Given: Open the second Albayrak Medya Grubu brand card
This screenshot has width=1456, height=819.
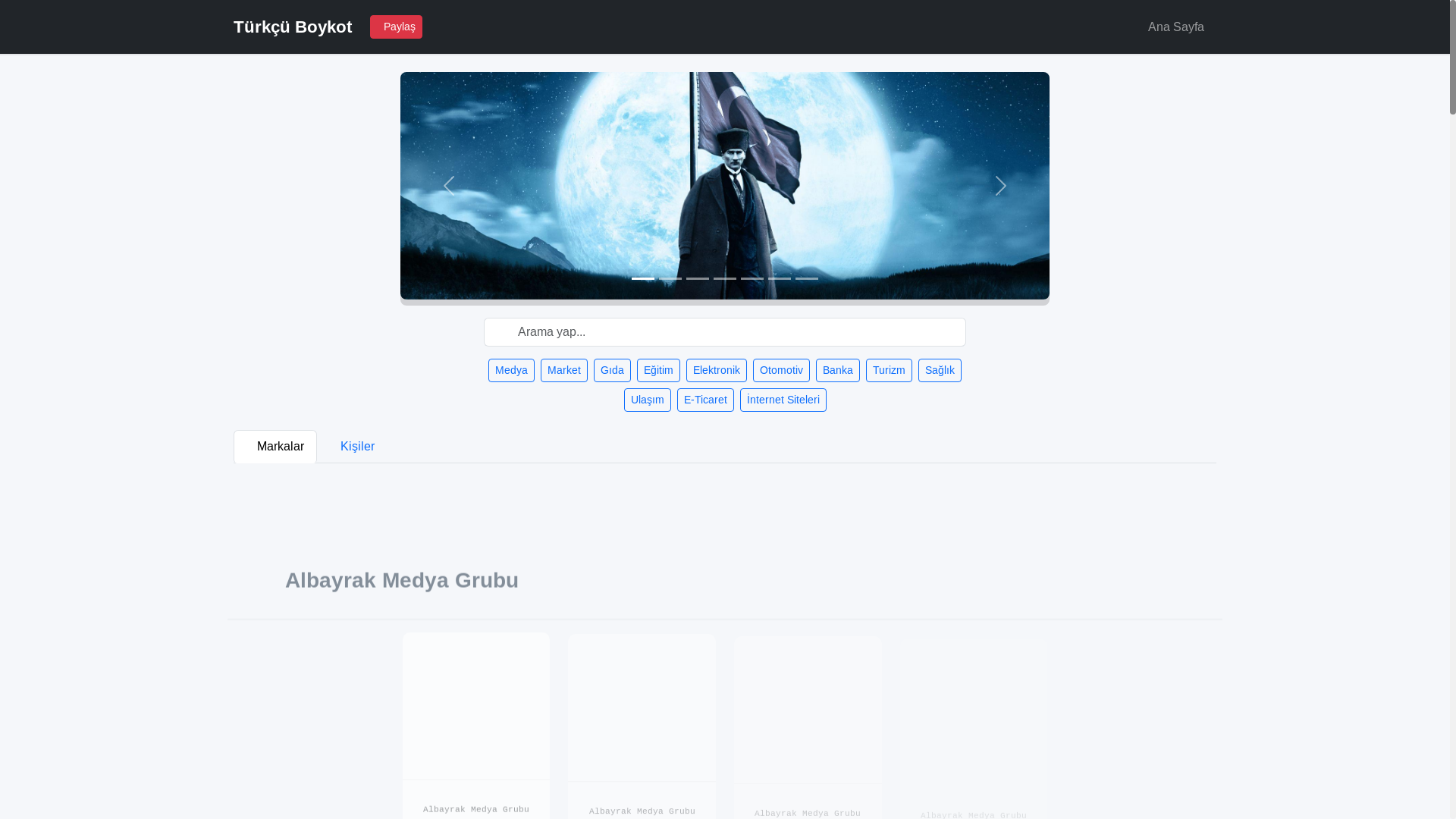Looking at the screenshot, I should pyautogui.click(x=642, y=726).
